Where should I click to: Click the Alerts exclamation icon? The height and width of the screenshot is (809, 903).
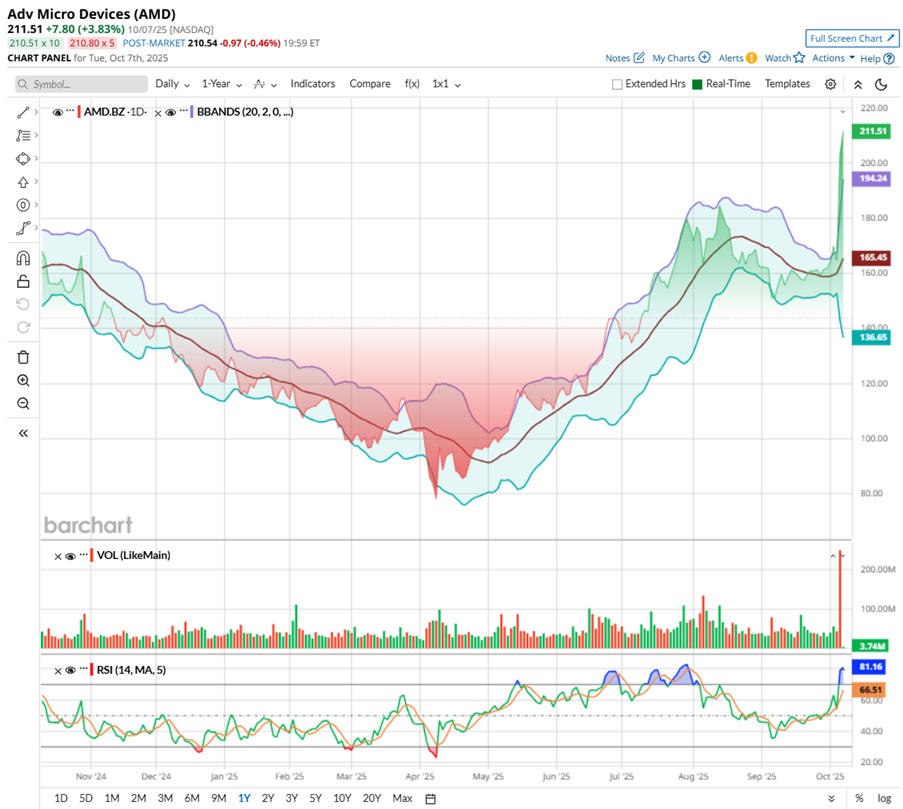click(x=752, y=58)
